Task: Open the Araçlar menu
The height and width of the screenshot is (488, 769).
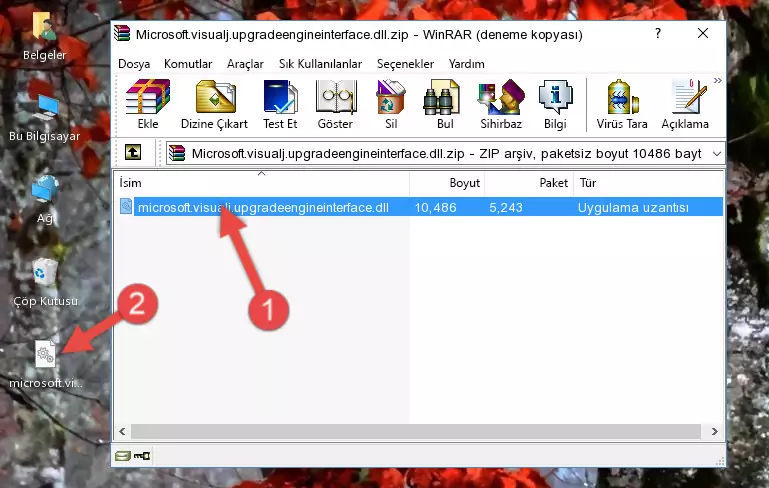Action: pyautogui.click(x=245, y=64)
